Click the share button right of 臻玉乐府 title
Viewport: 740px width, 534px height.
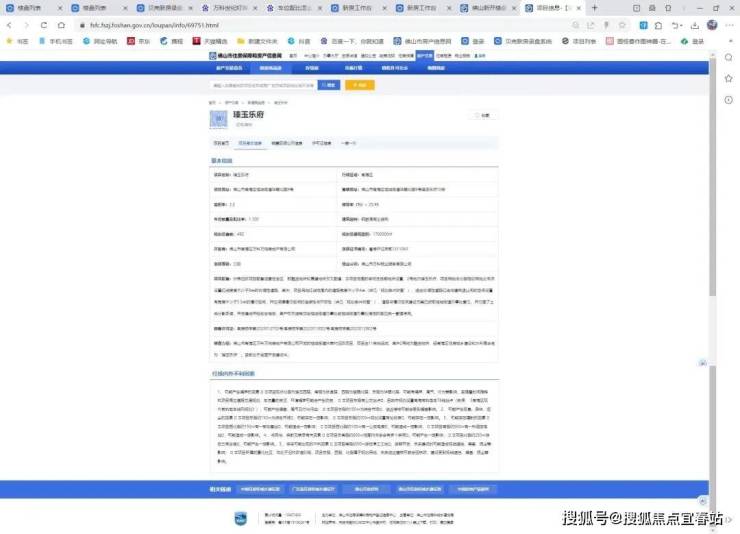[x=485, y=115]
